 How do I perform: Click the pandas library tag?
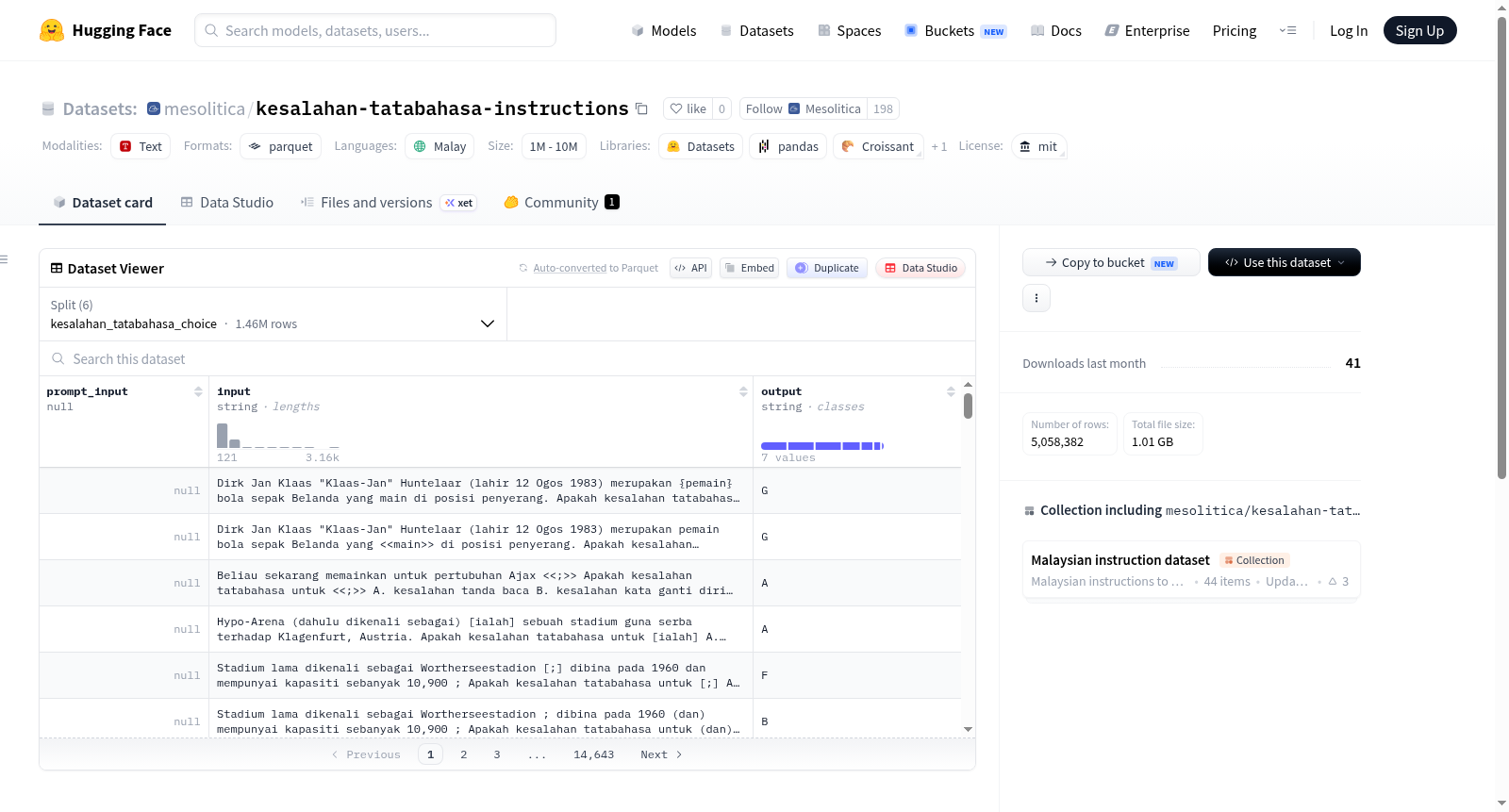(788, 146)
